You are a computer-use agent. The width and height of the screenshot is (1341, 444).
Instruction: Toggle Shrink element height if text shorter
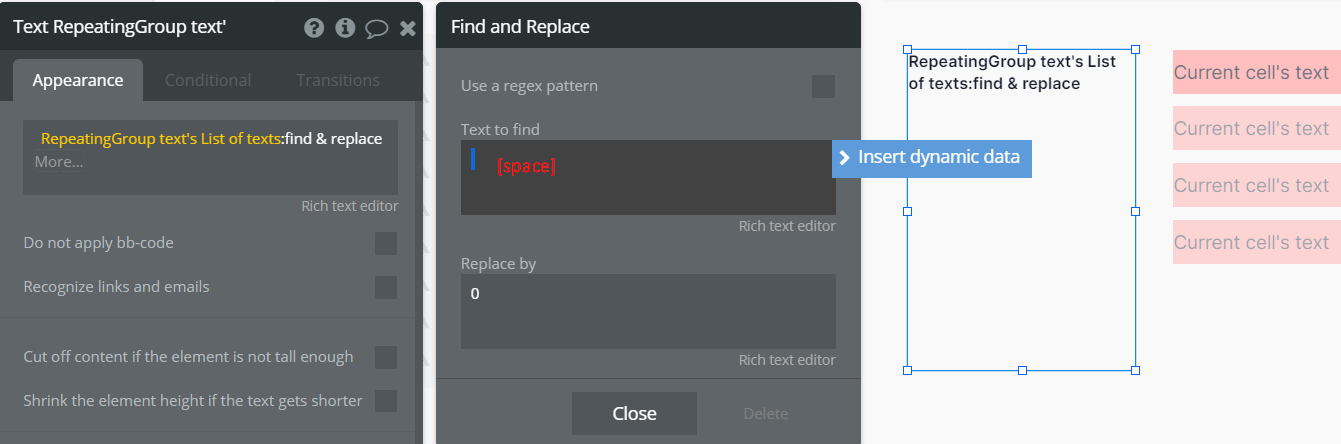point(386,401)
